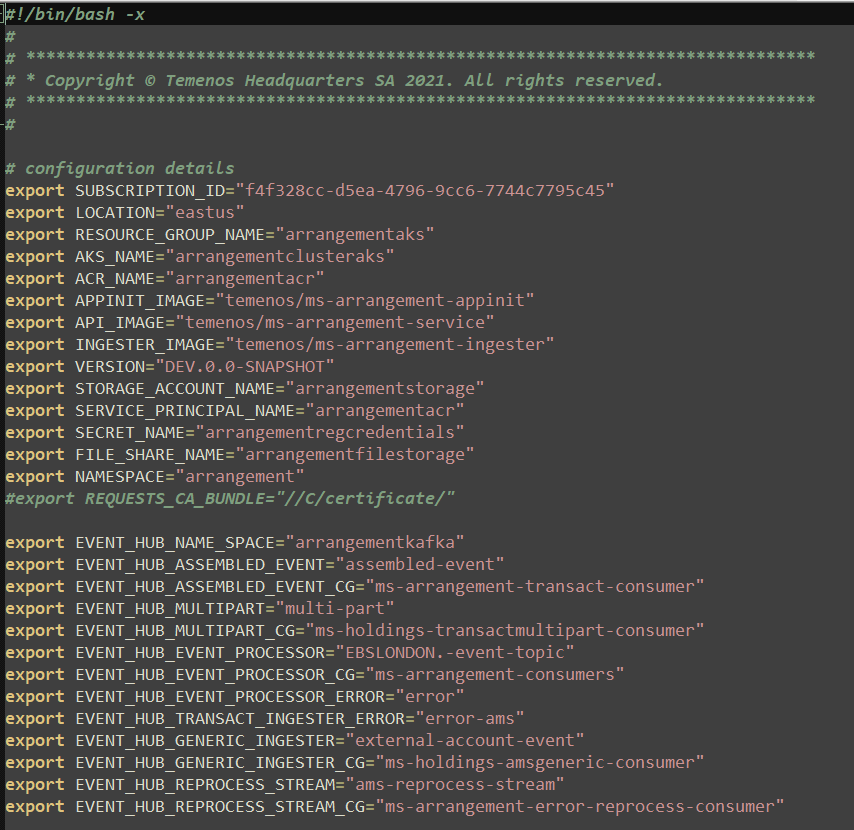
Task: Click the "multi-part" string value
Action: point(349,608)
